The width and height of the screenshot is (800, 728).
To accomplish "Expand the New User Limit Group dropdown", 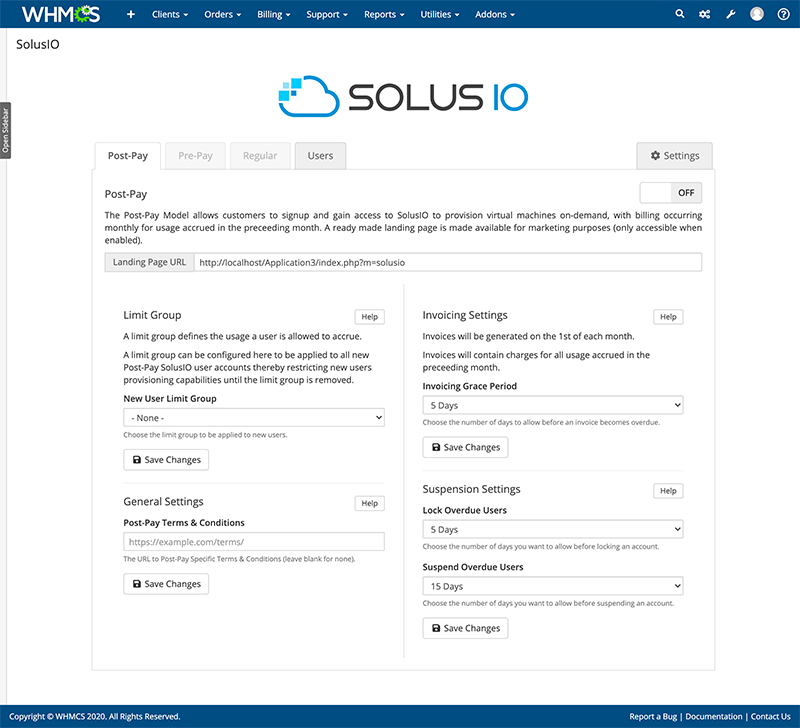I will click(x=254, y=417).
